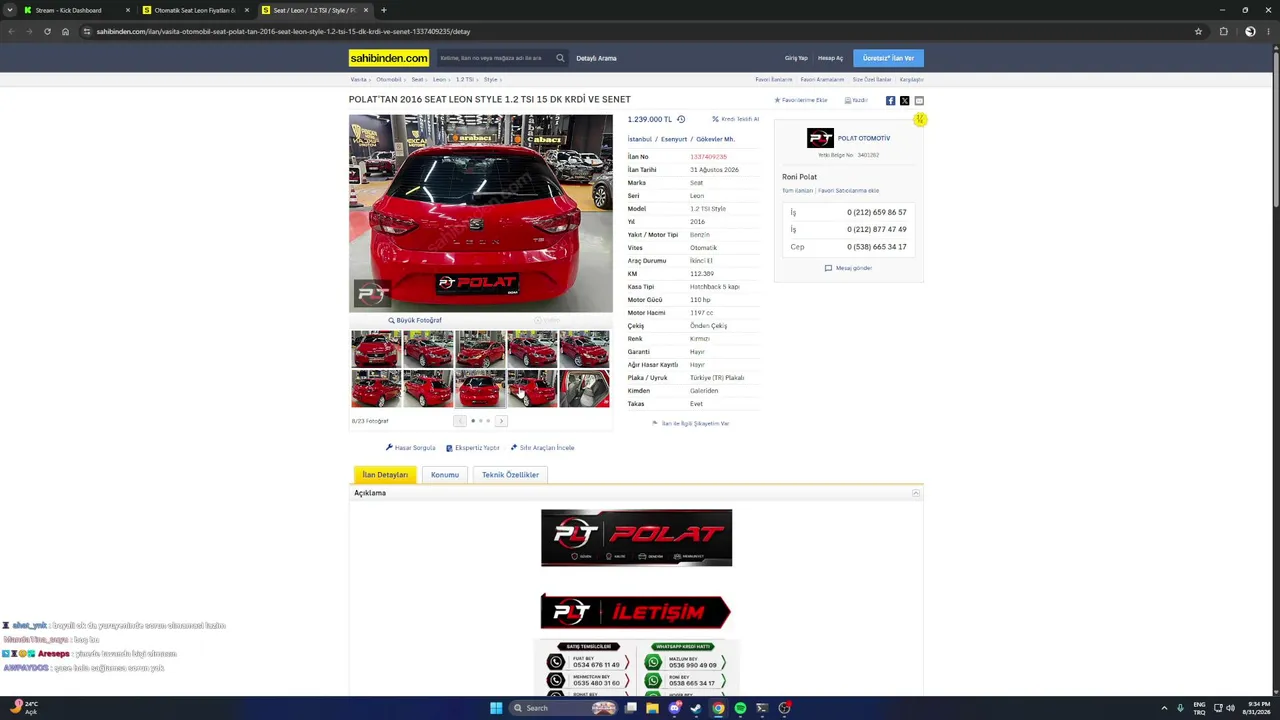The width and height of the screenshot is (1280, 720).
Task: Show next photo thumbnails page
Action: pos(501,421)
